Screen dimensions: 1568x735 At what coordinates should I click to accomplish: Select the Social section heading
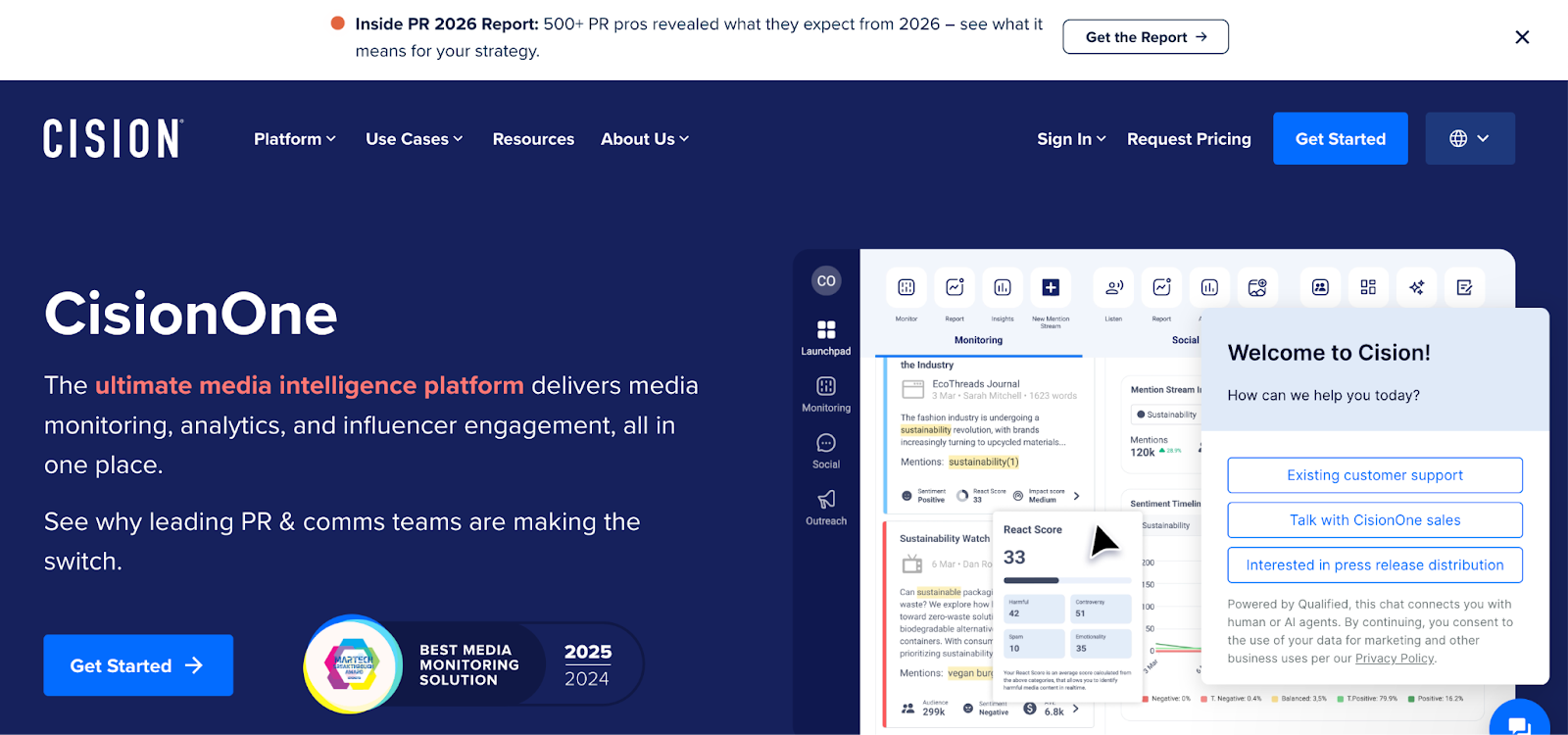(1185, 340)
